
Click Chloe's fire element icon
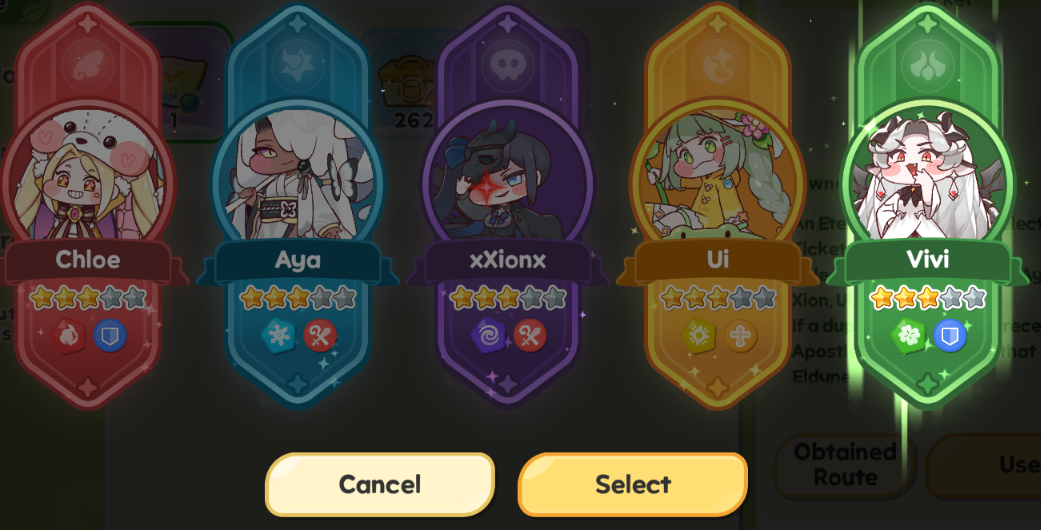[x=68, y=335]
